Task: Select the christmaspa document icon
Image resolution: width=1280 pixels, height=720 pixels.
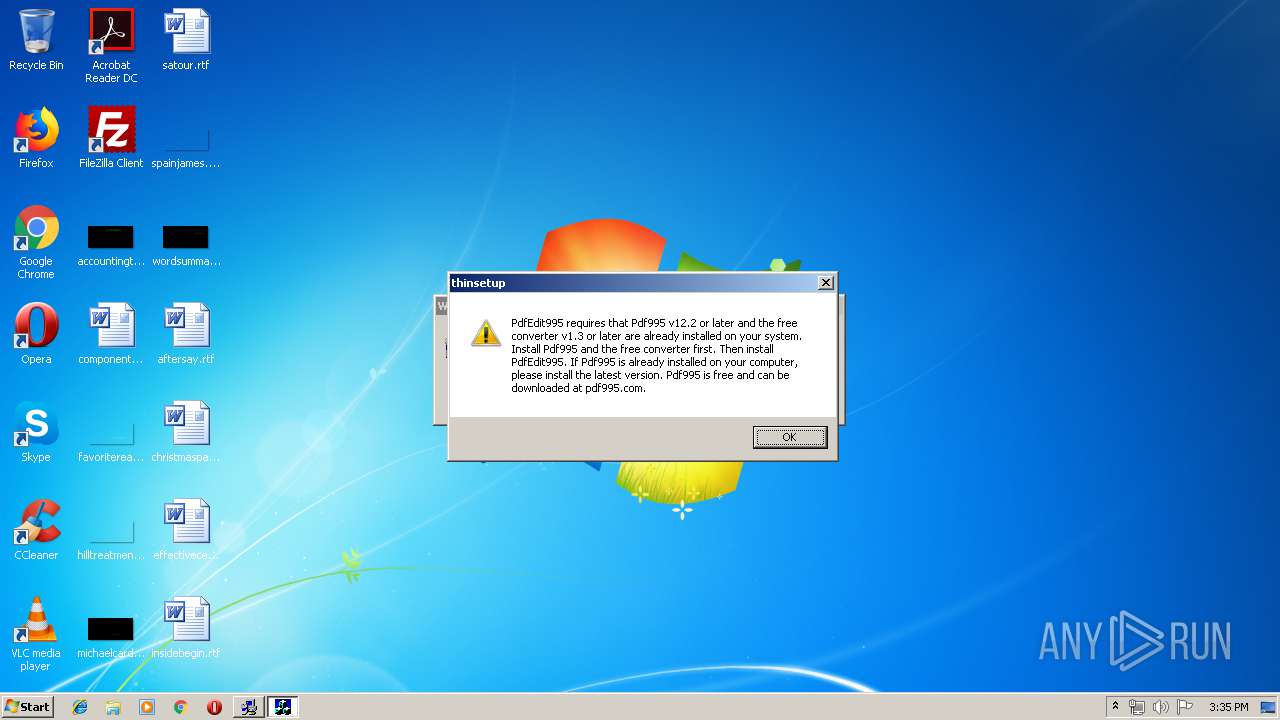Action: tap(186, 432)
